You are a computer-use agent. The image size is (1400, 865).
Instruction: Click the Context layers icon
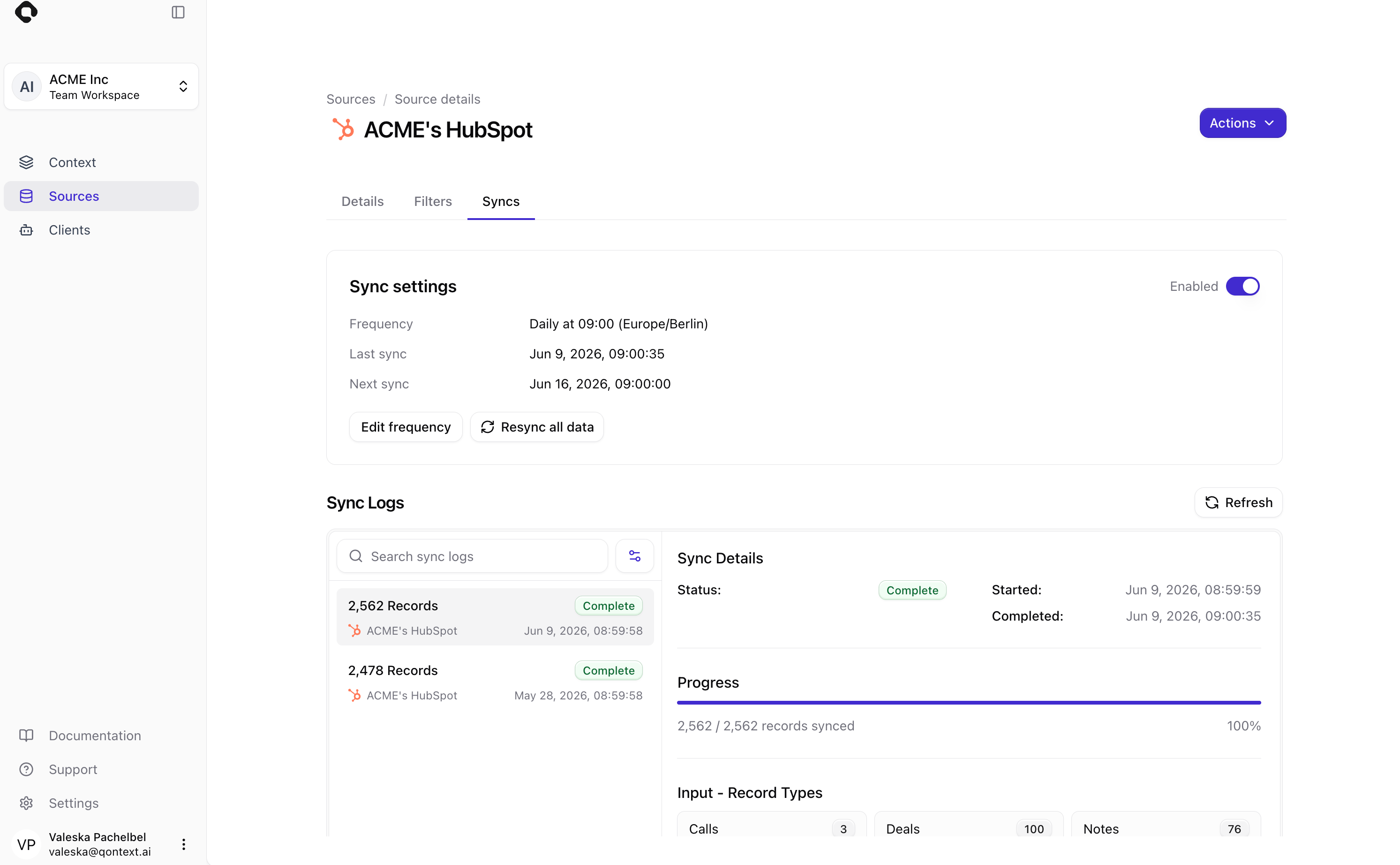point(26,162)
